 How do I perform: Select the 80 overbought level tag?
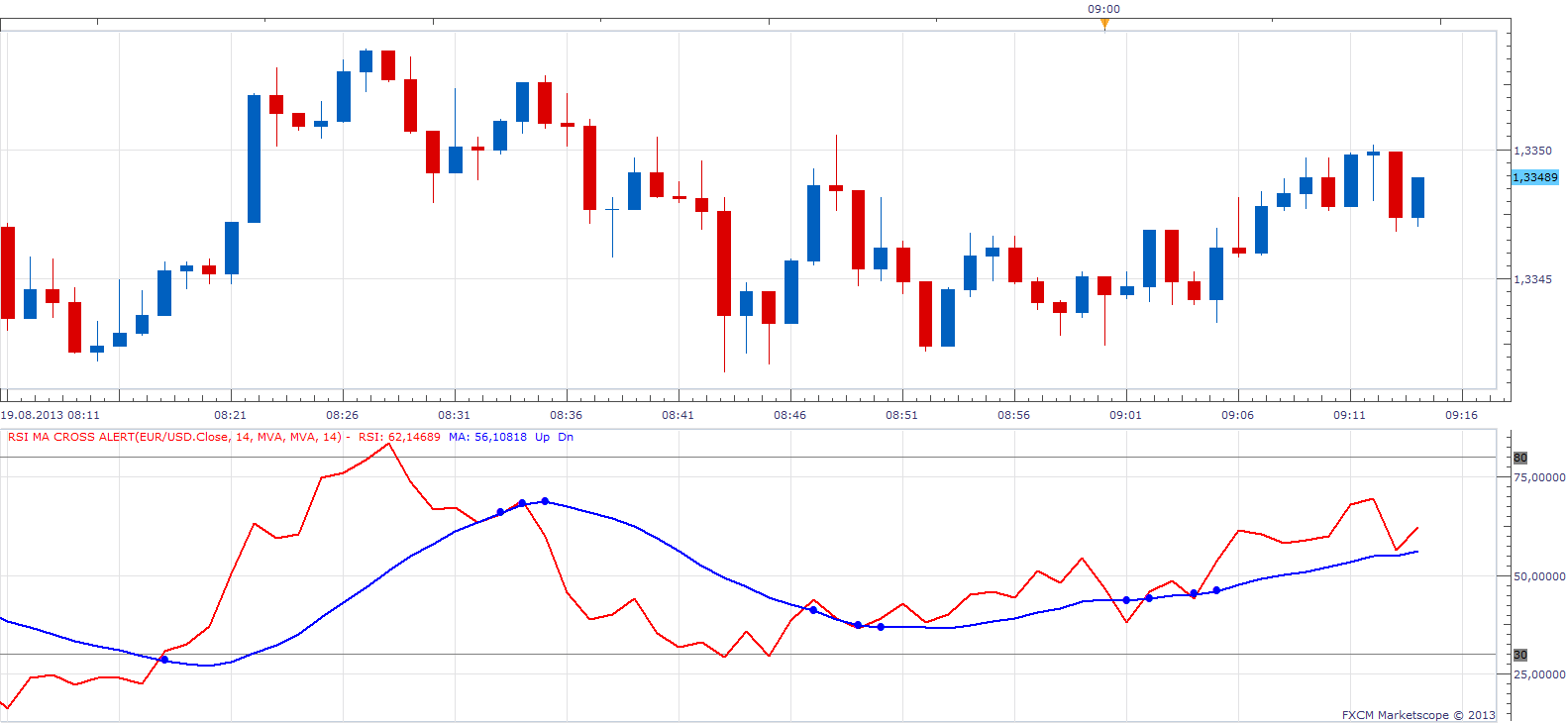(1519, 458)
